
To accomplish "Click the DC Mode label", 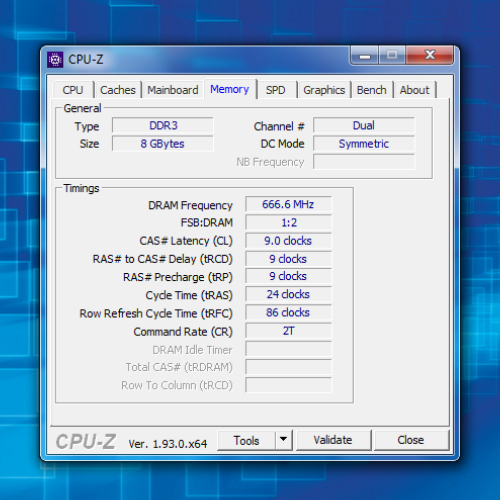I will click(283, 144).
